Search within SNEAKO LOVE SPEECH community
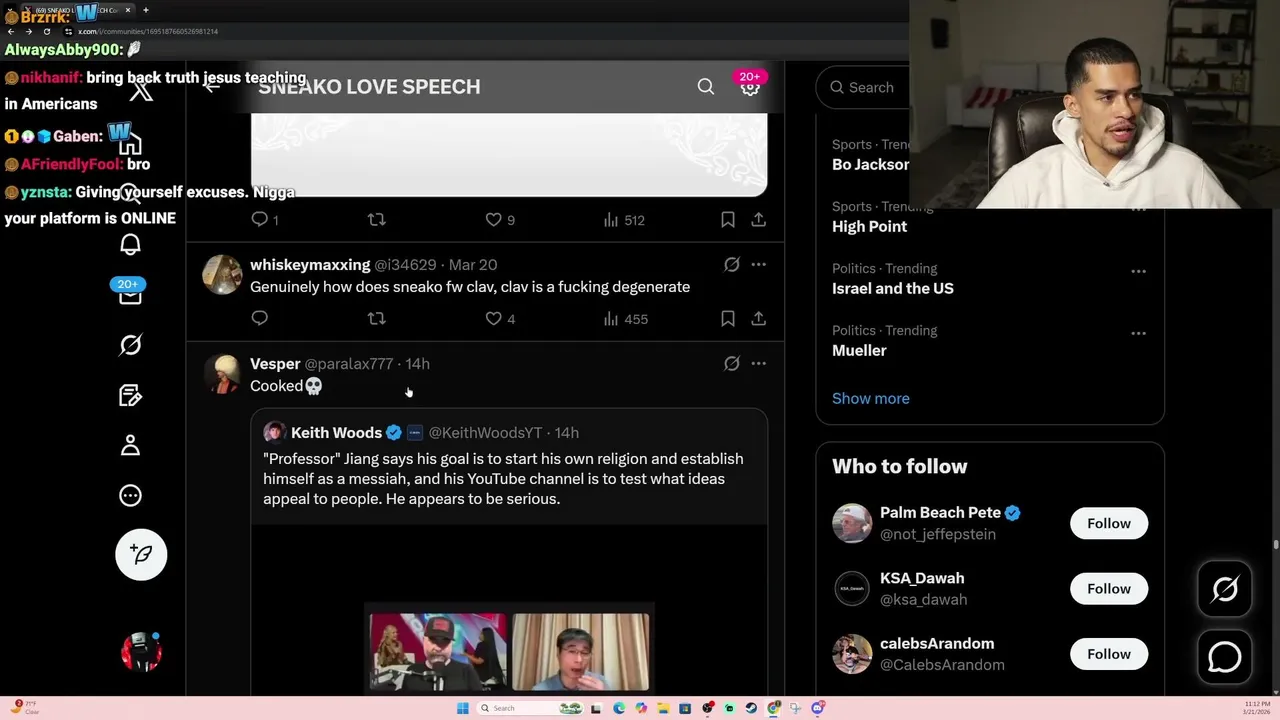Image resolution: width=1280 pixels, height=720 pixels. (x=706, y=87)
